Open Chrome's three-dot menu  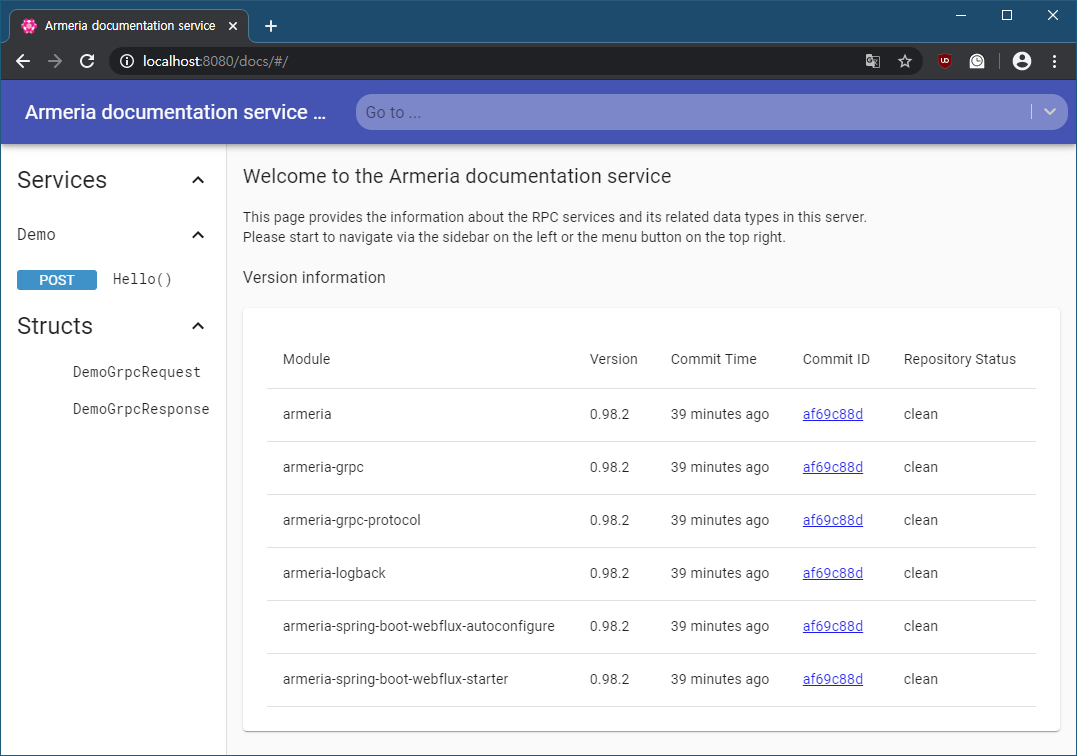tap(1054, 61)
